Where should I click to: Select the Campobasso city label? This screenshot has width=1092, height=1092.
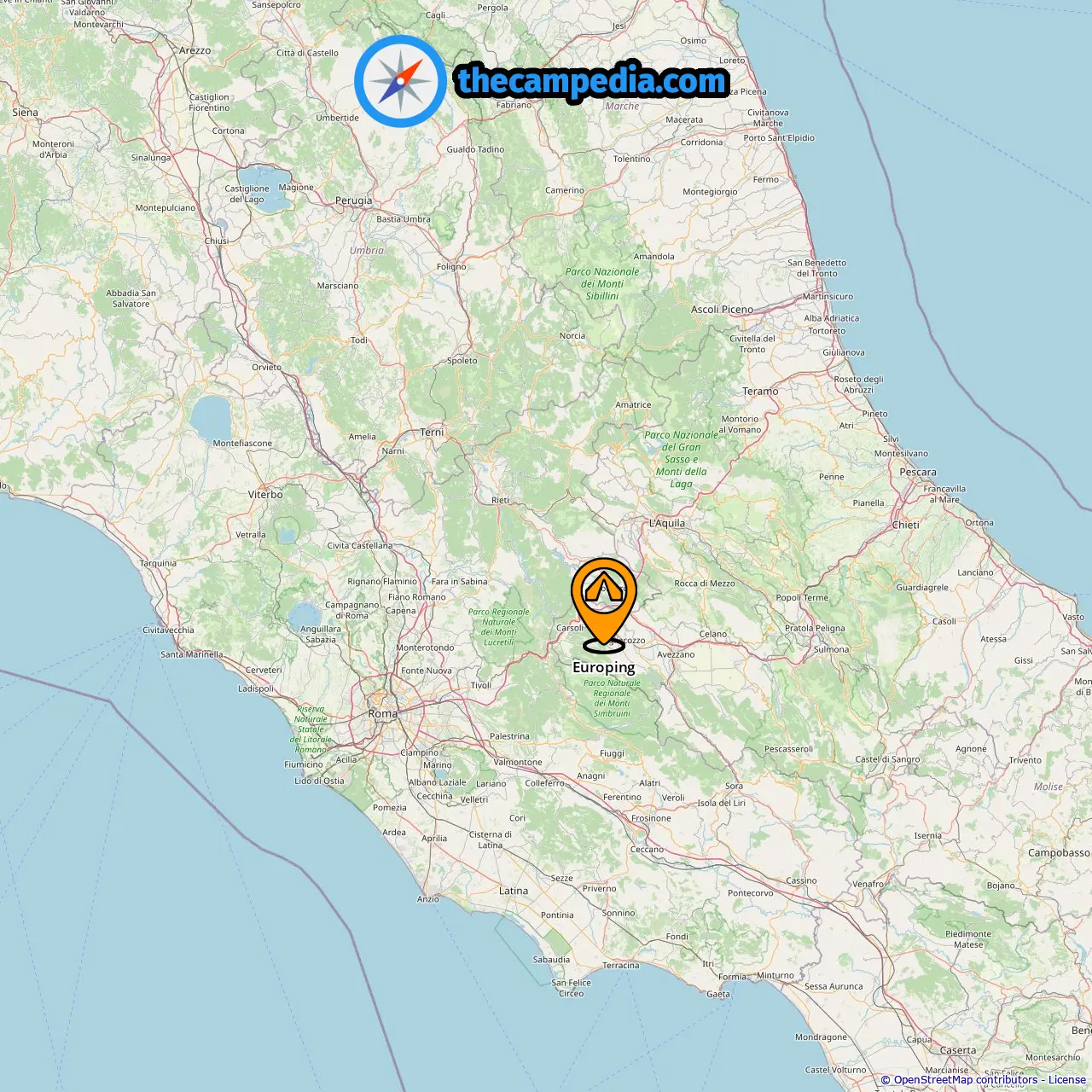tap(1059, 852)
